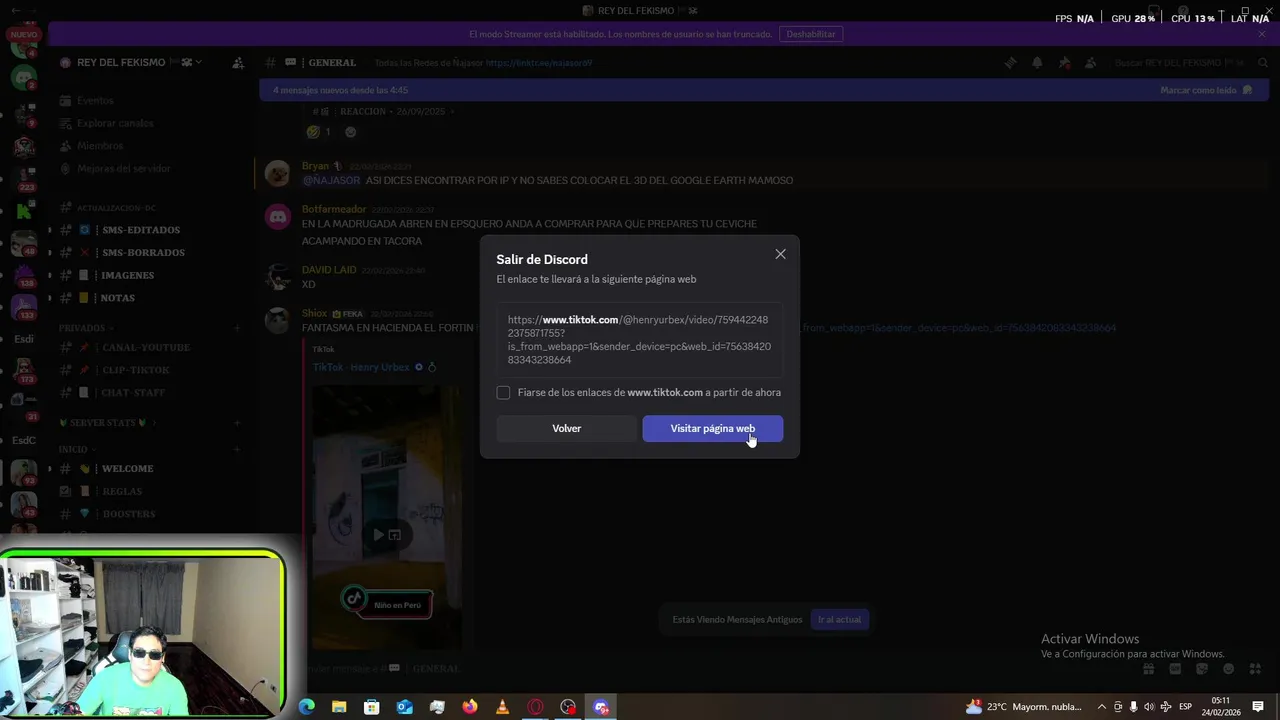
Task: Open Mejoras del servidor
Action: point(152,169)
